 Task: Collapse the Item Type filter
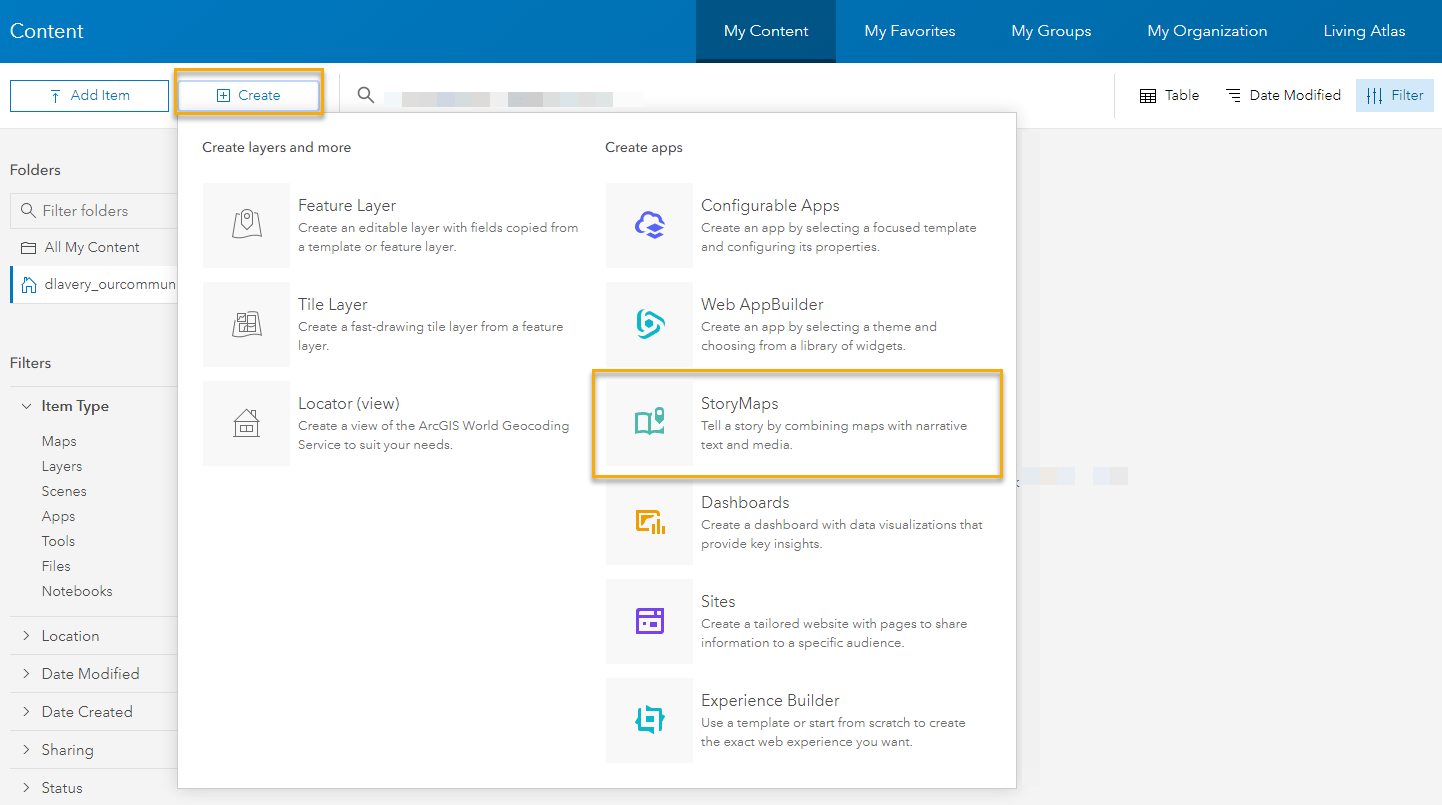[75, 406]
